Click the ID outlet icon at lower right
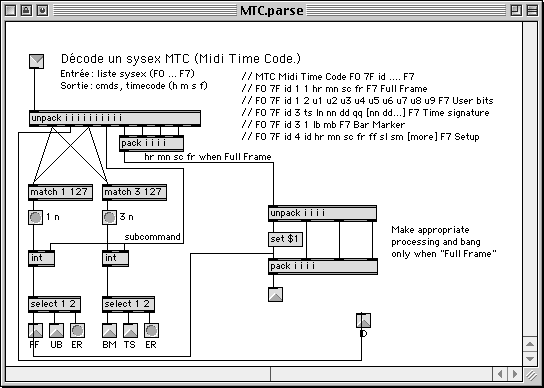The height and width of the screenshot is (388, 544). pyautogui.click(x=363, y=320)
